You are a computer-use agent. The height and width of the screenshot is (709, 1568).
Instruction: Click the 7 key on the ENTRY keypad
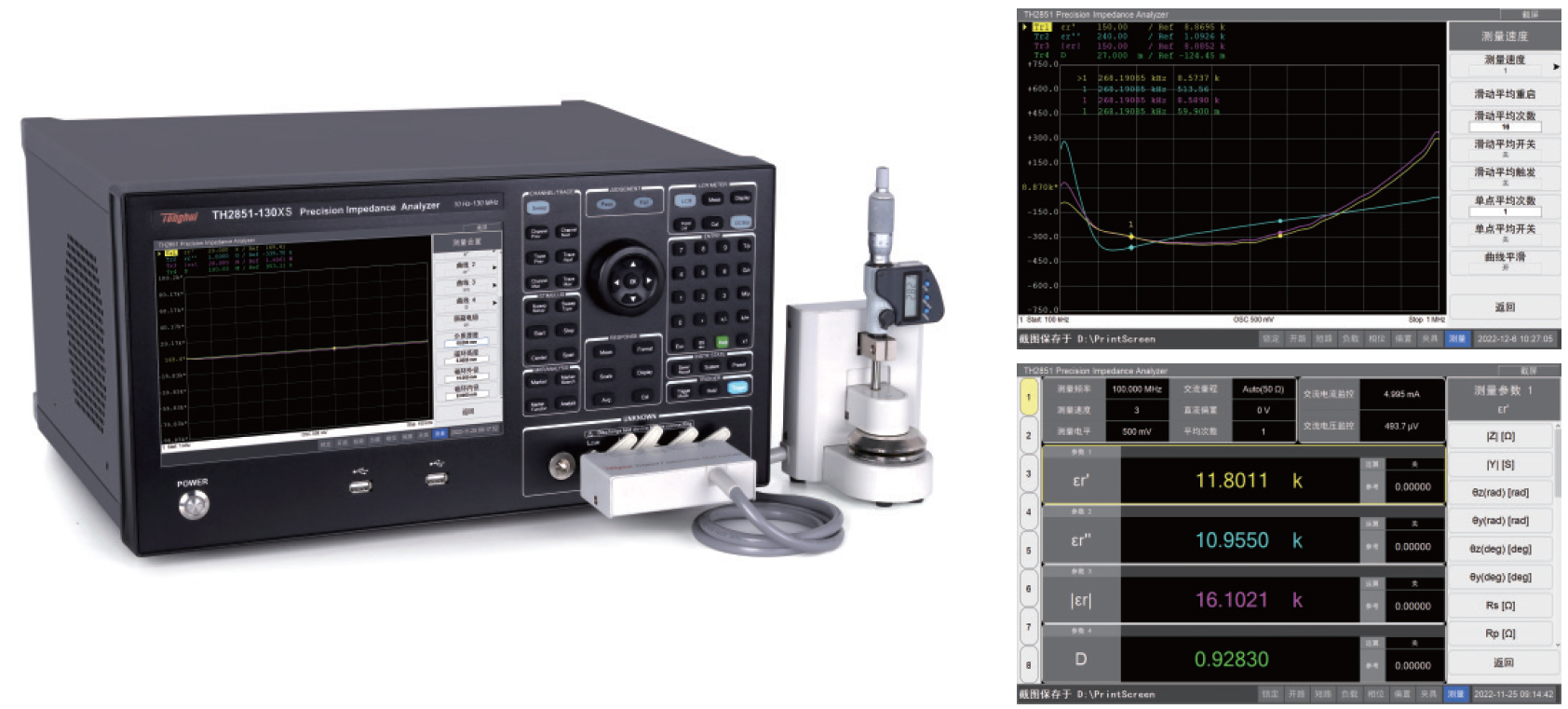click(679, 250)
